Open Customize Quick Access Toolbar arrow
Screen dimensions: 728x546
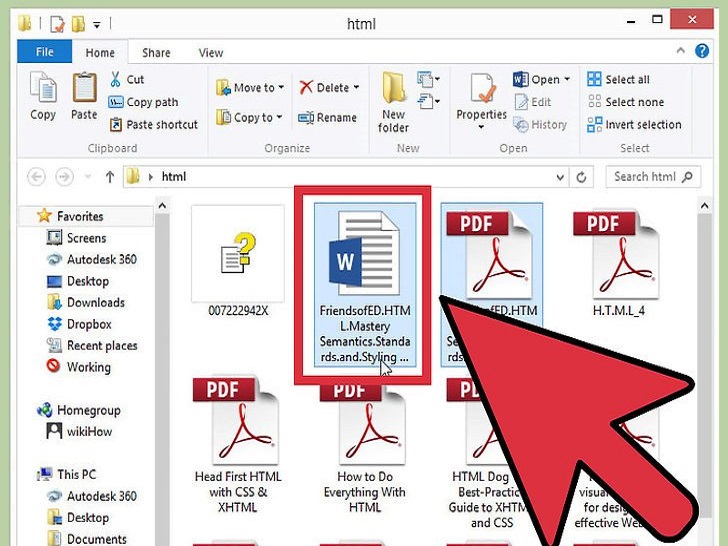tap(97, 24)
